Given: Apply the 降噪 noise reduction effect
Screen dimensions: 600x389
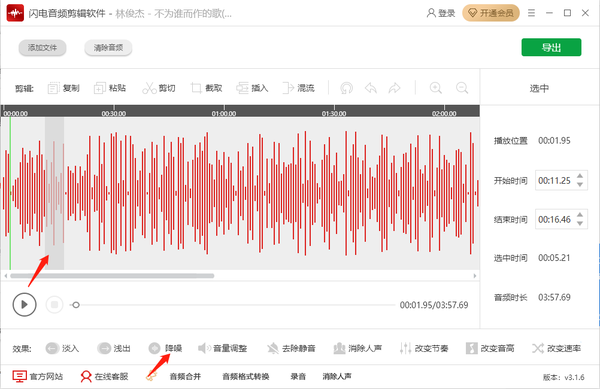Looking at the screenshot, I should point(165,348).
